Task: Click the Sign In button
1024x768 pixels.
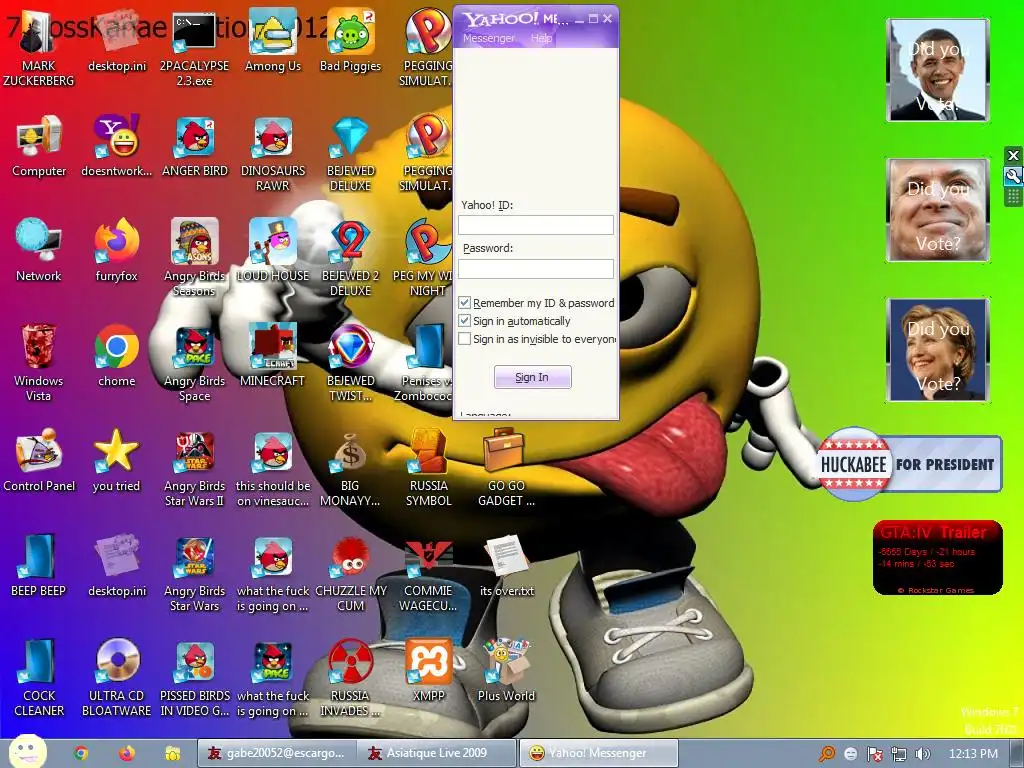Action: click(532, 377)
